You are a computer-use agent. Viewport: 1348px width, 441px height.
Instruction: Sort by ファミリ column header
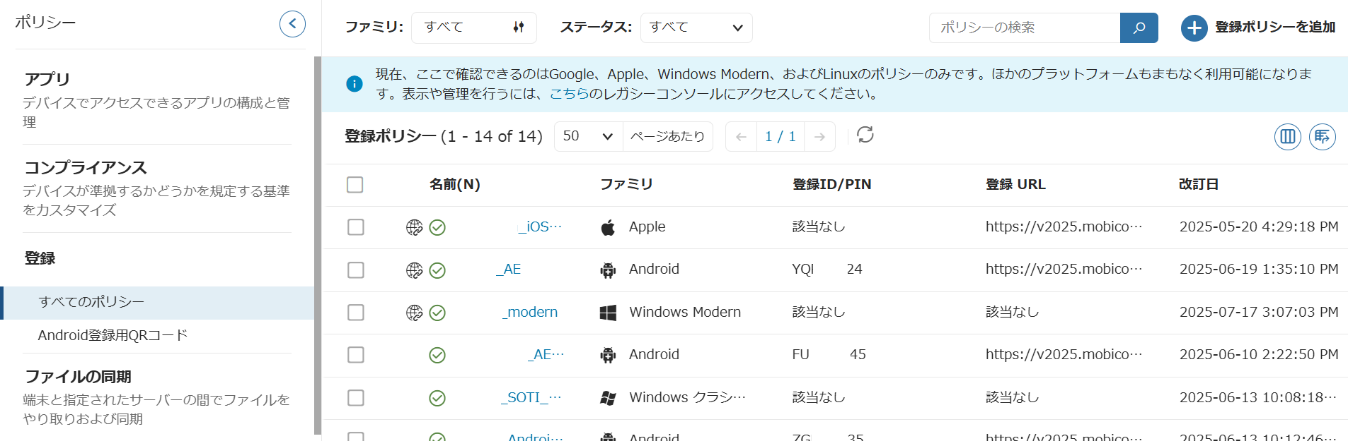626,185
